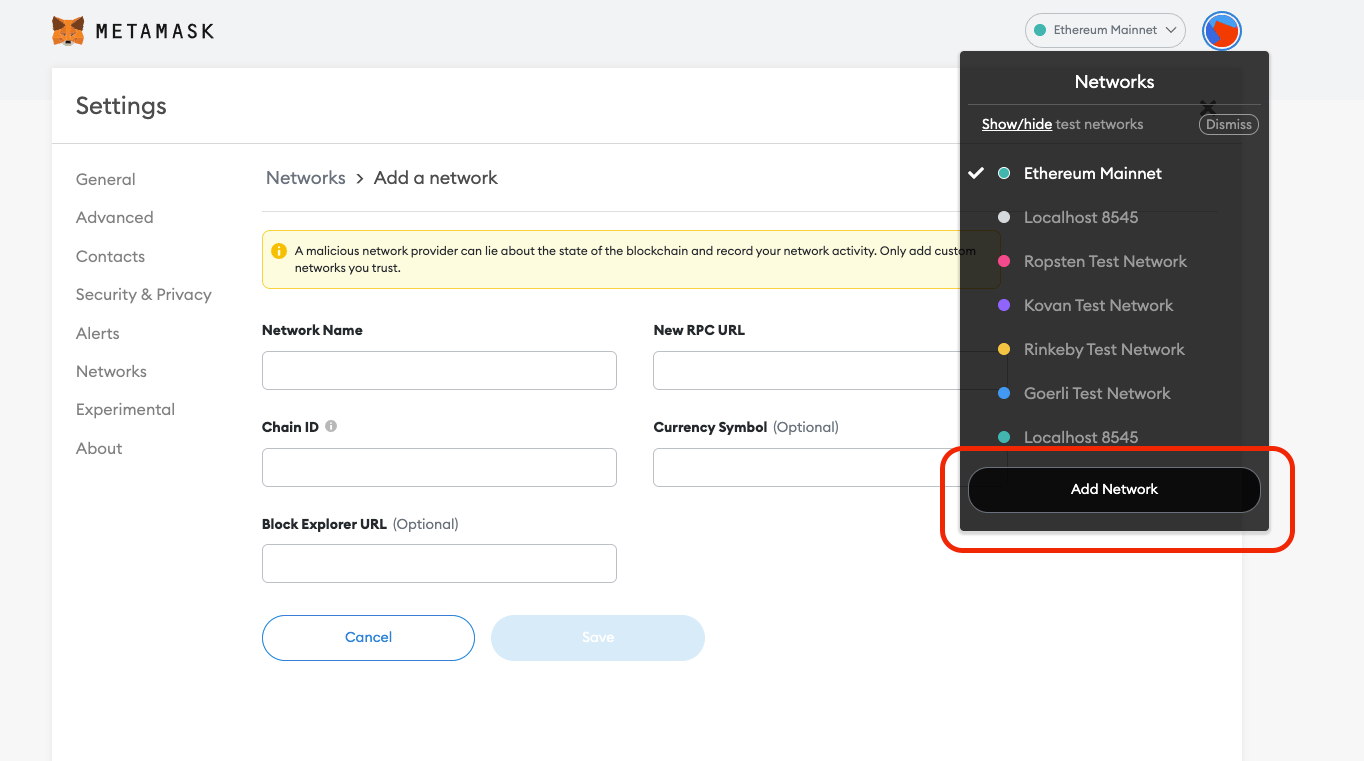Open the account avatar menu
Screen dimensions: 1364x761
click(x=1222, y=31)
